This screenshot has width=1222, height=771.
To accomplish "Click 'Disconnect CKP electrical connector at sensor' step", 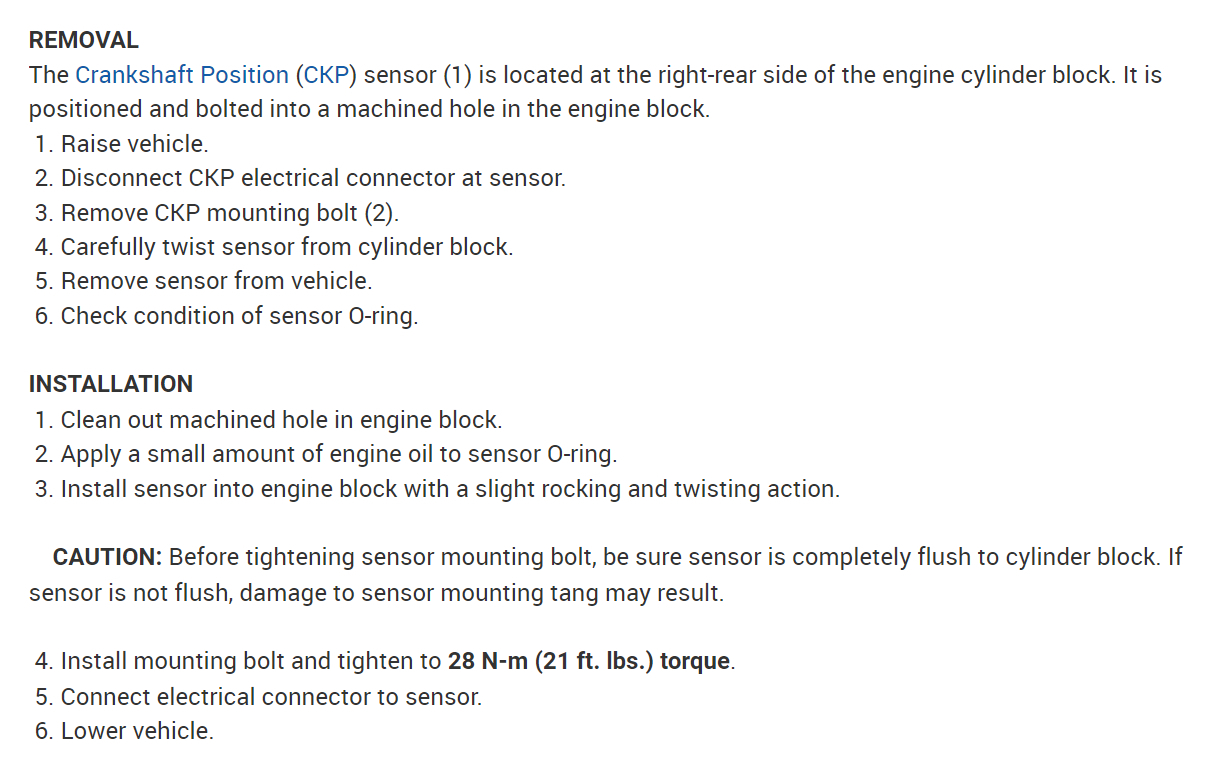I will (312, 179).
